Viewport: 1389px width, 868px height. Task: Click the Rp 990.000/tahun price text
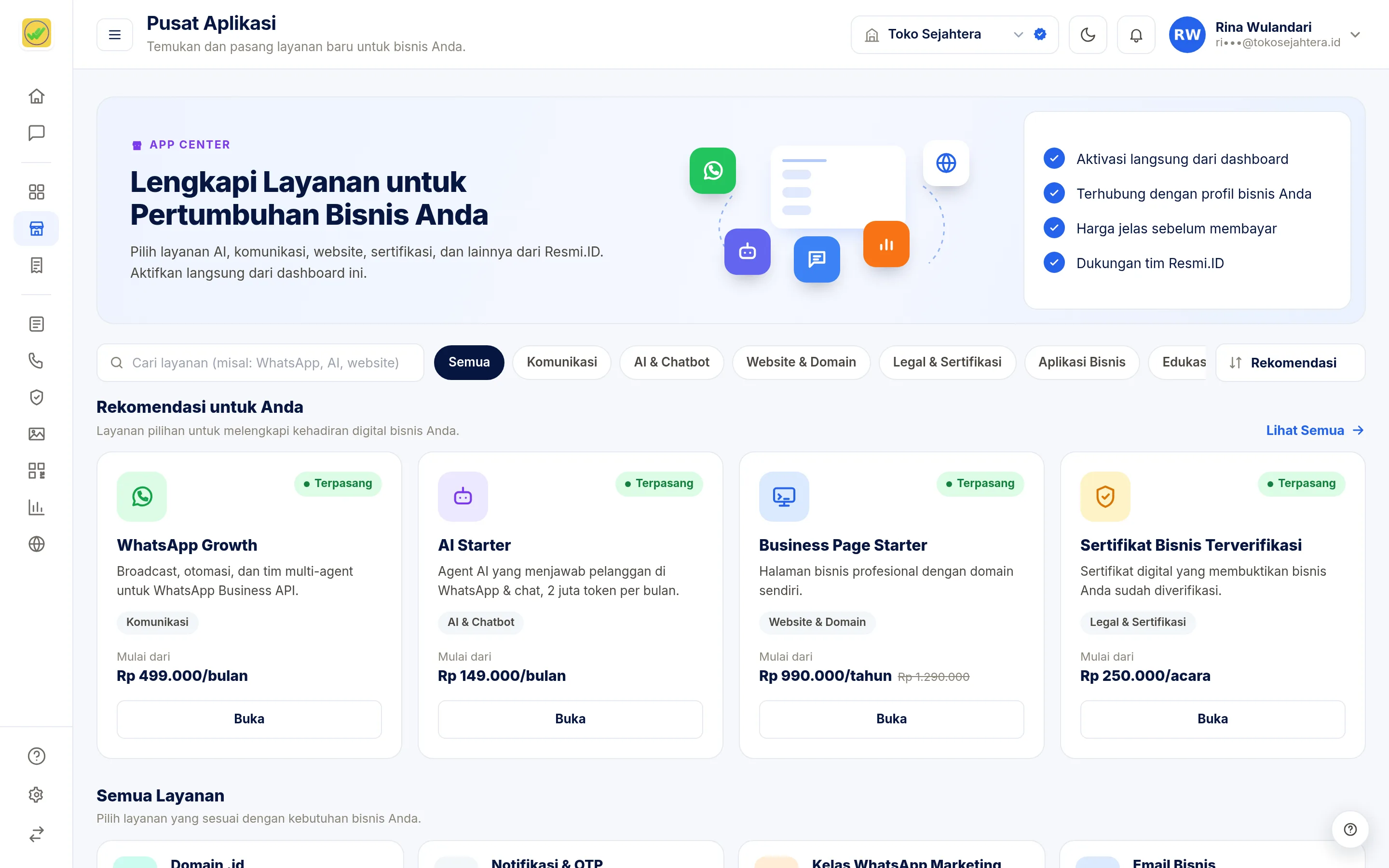pyautogui.click(x=825, y=676)
